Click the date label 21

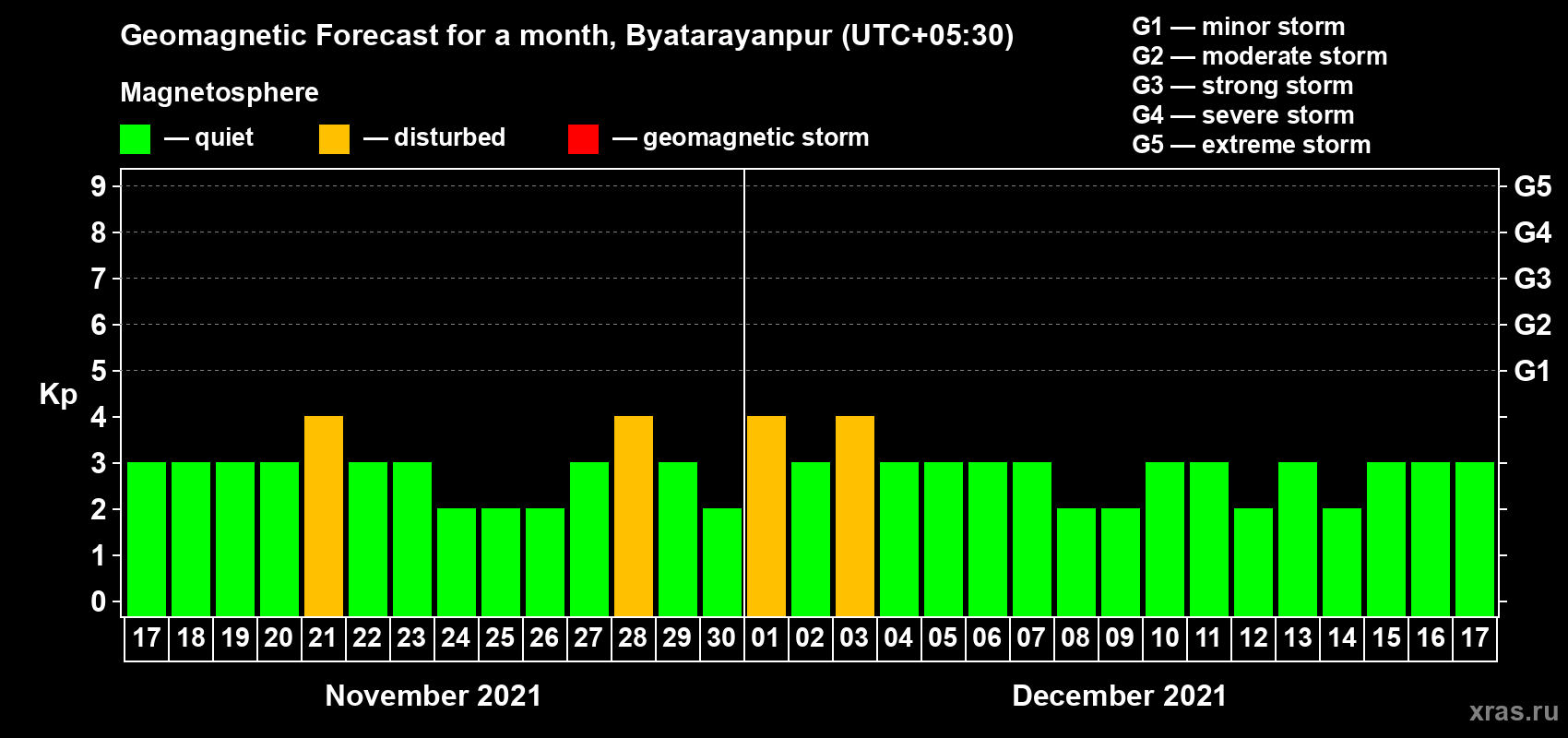click(324, 638)
